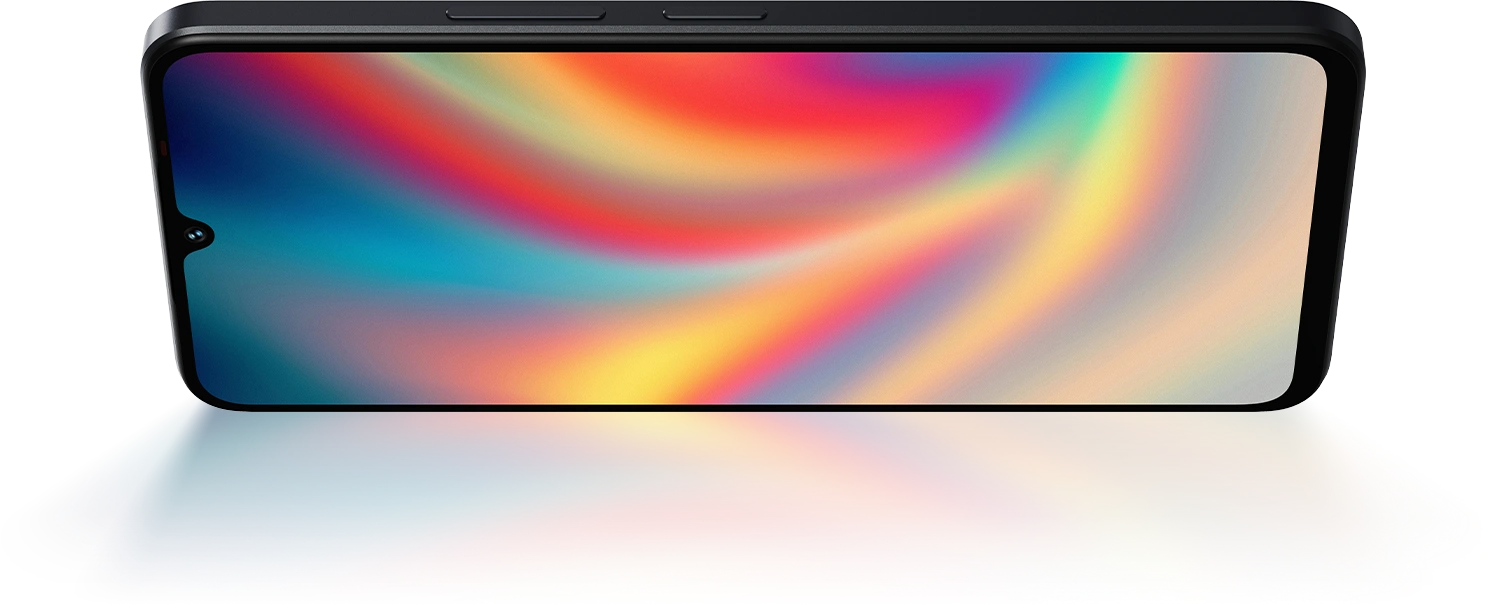Screen dimensions: 1498x605
Task: Click the front camera lens in the notch
Action: point(196,234)
